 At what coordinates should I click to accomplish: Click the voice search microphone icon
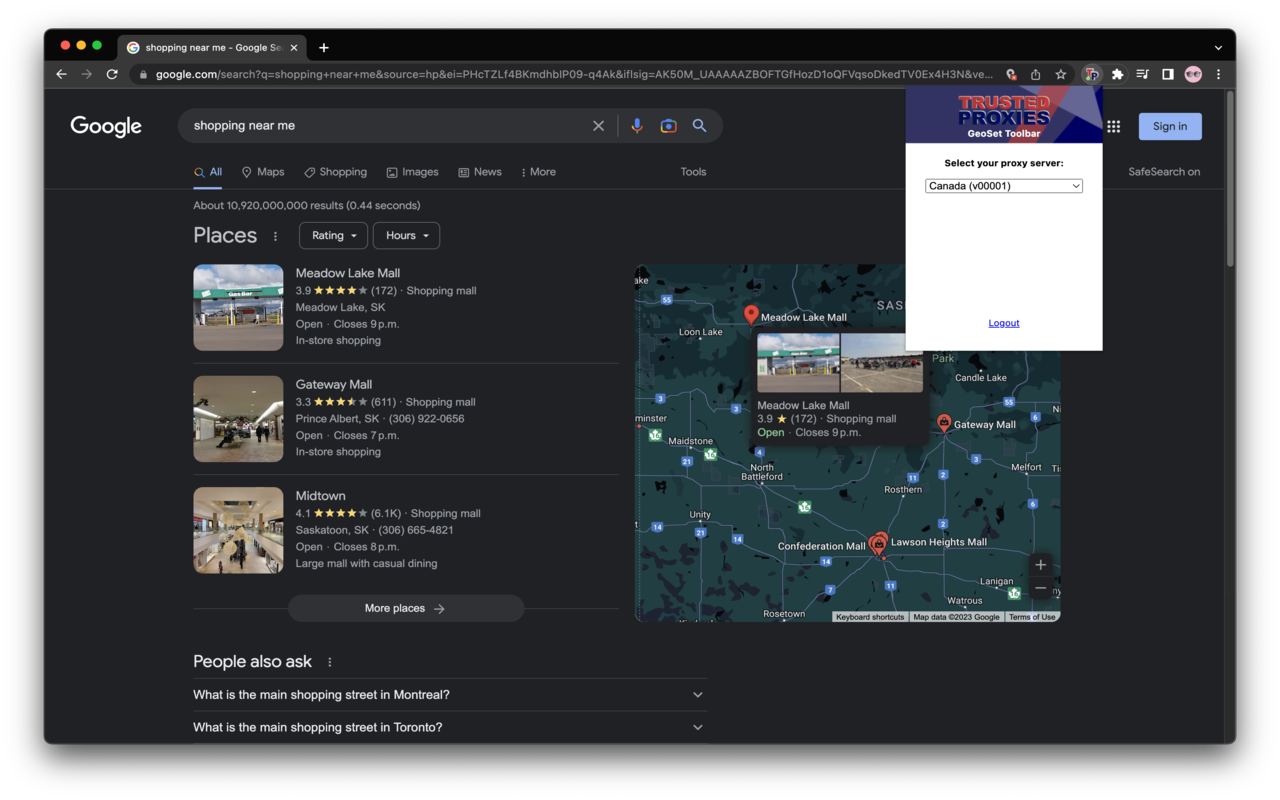pyautogui.click(x=637, y=125)
